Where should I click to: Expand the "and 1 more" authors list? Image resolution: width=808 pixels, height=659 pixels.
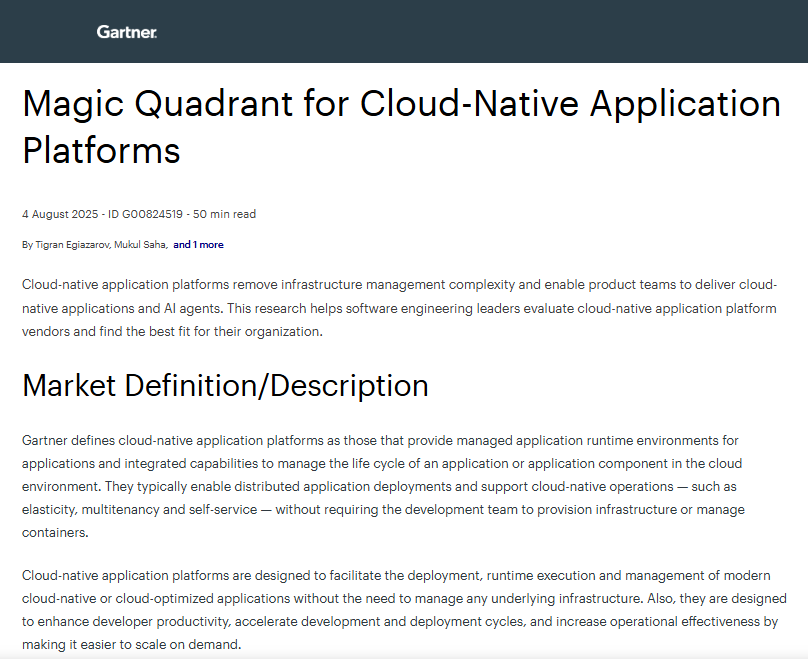(198, 244)
